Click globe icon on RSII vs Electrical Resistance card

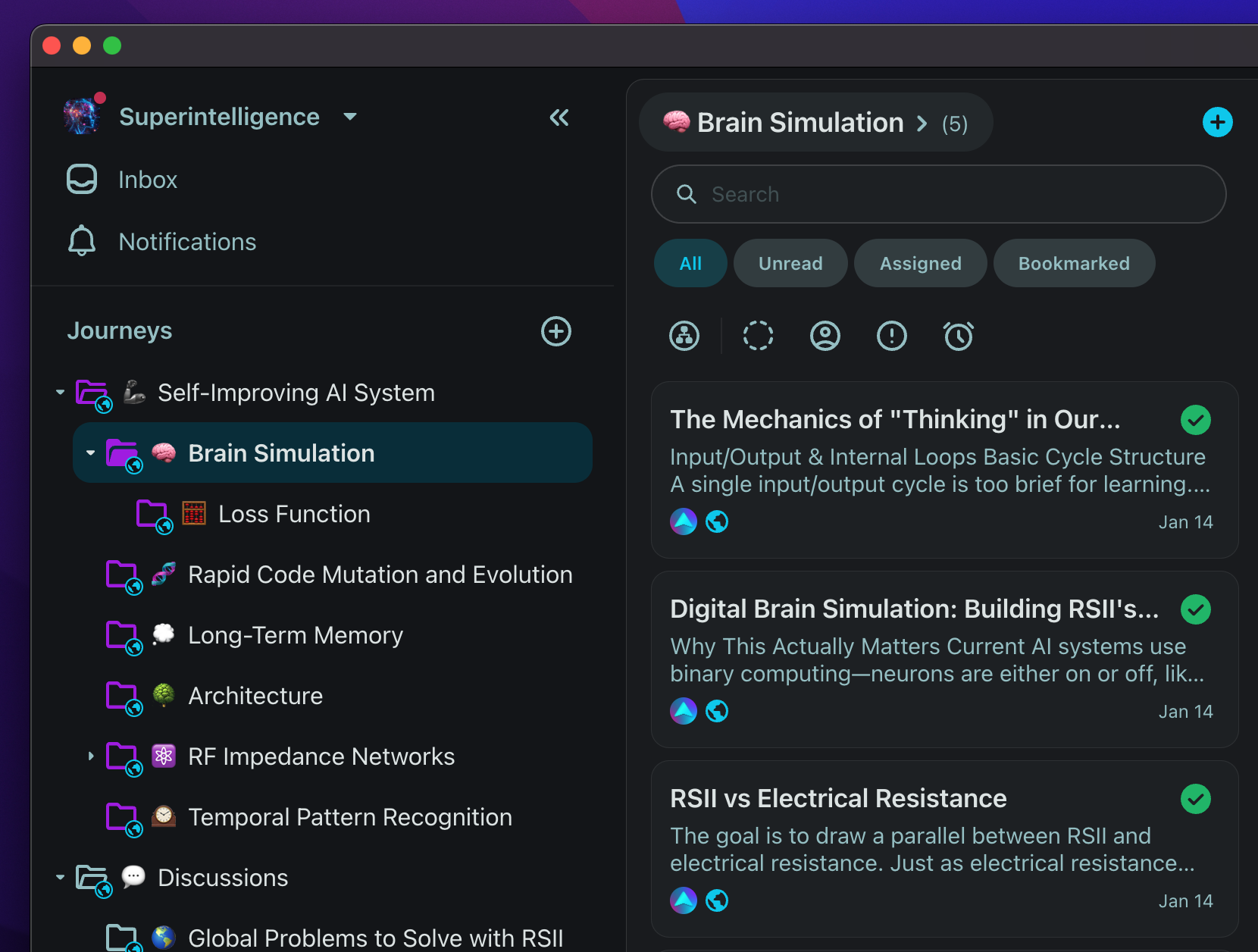[717, 900]
